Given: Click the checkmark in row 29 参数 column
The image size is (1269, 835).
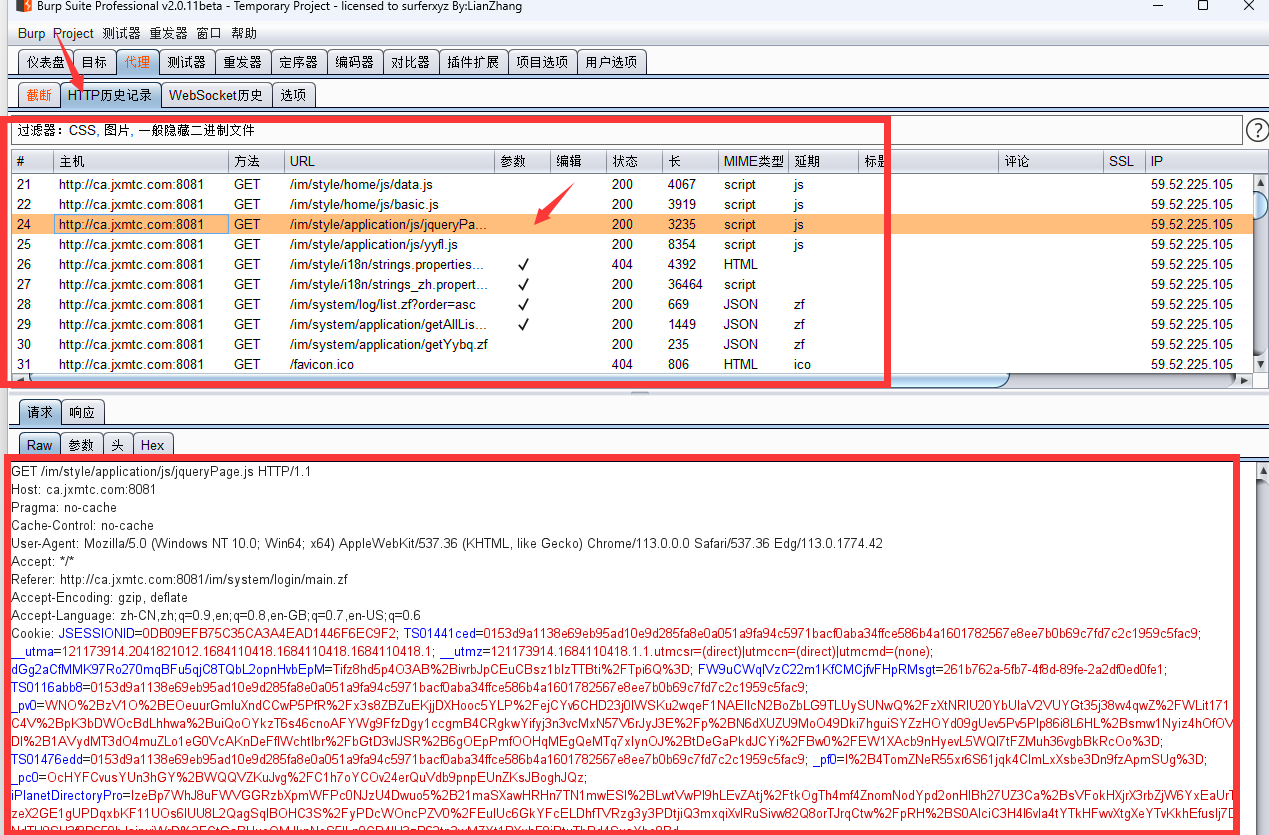Looking at the screenshot, I should pyautogui.click(x=522, y=325).
